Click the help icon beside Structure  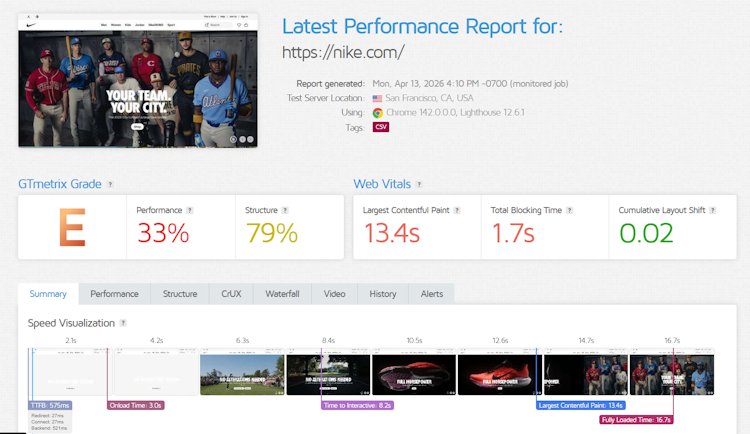coord(285,210)
